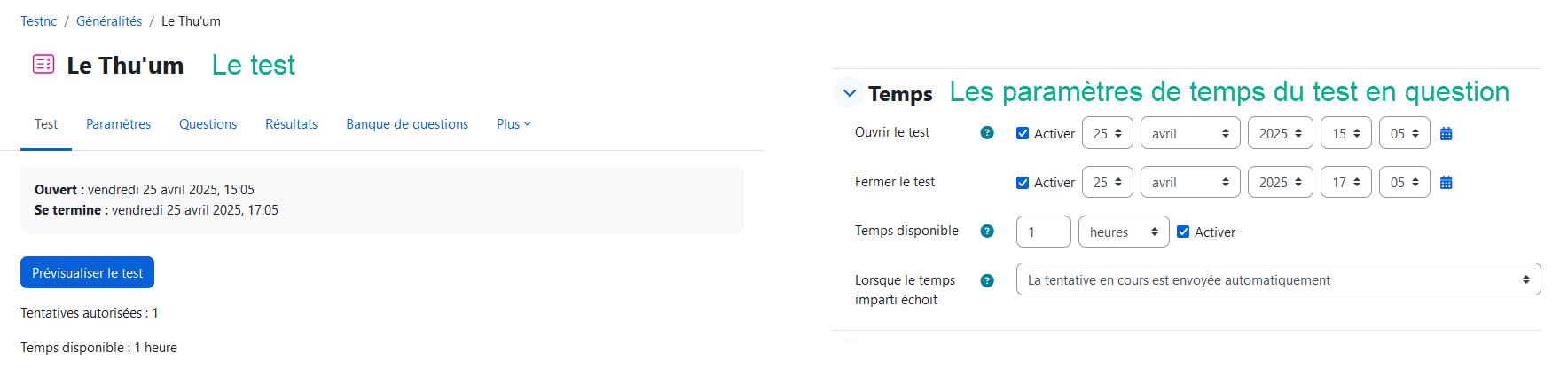Screen dimensions: 1568x385
Task: Toggle Activer checkbox for Ouvrir le test
Action: (x=1023, y=133)
